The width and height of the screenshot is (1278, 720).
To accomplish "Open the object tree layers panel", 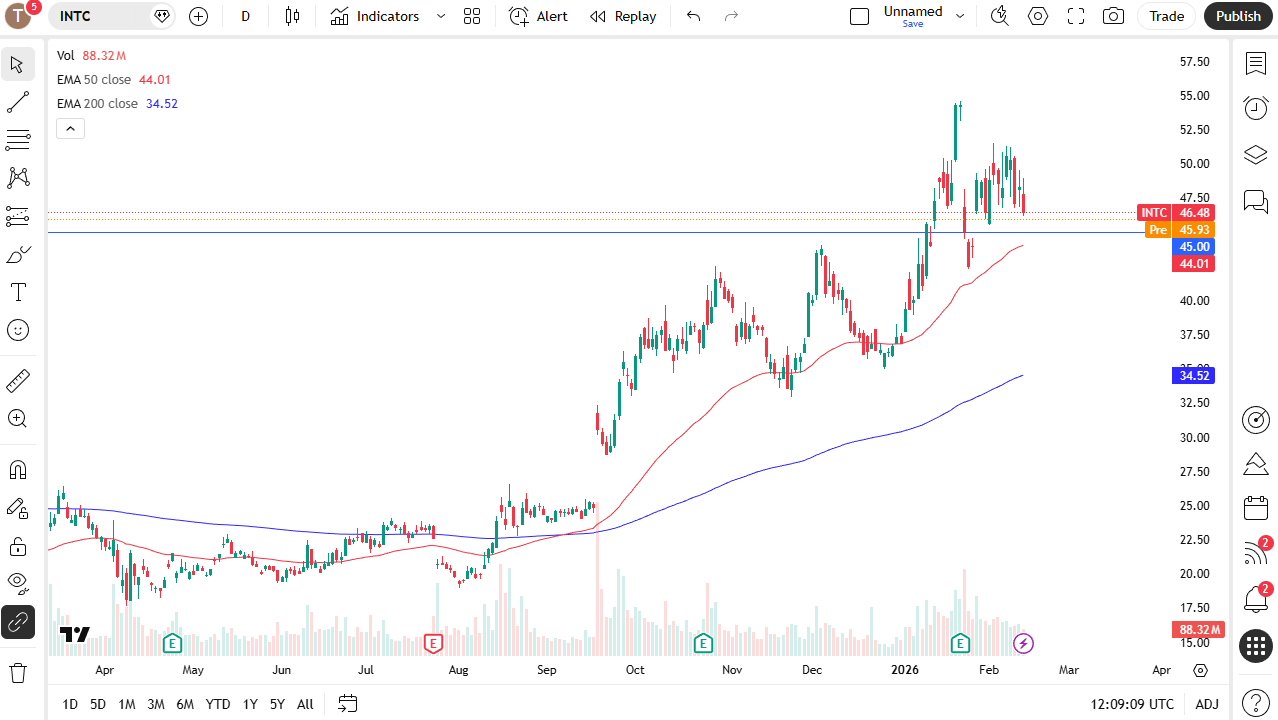I will (1256, 155).
